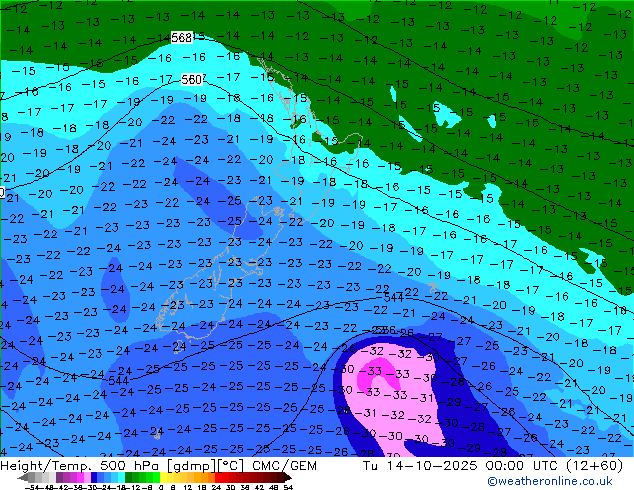Click the legend value 24

click(216, 487)
